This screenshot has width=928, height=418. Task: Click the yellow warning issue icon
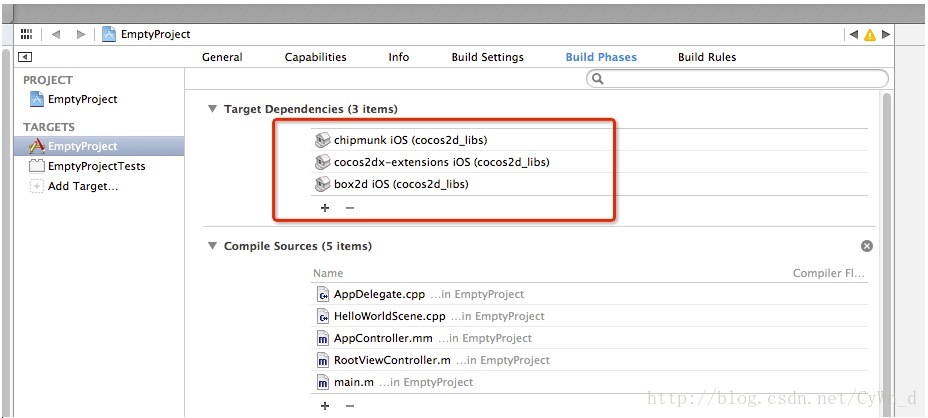[869, 35]
